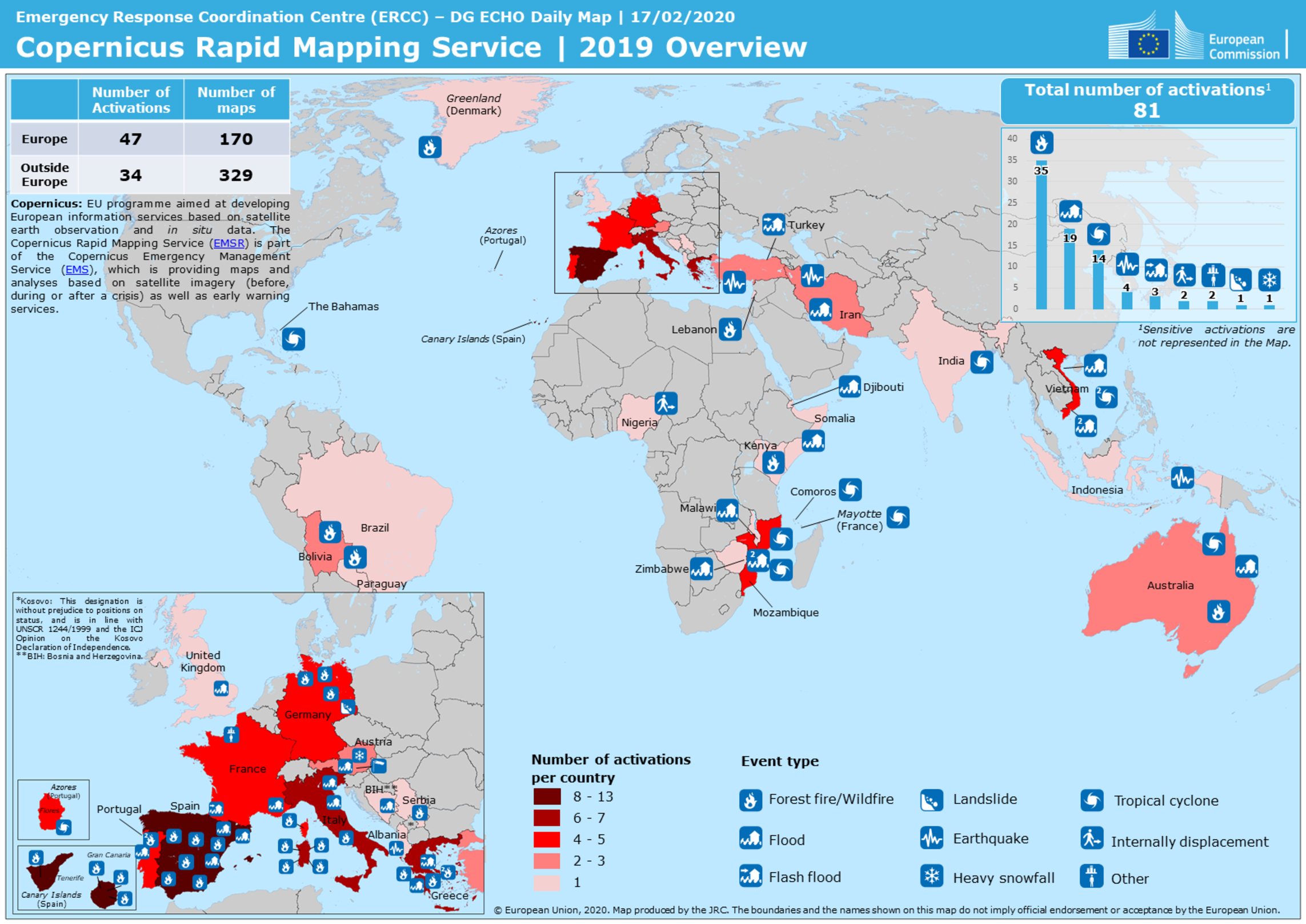Click the Australia label on map
The image size is (1306, 924).
[x=1170, y=585]
